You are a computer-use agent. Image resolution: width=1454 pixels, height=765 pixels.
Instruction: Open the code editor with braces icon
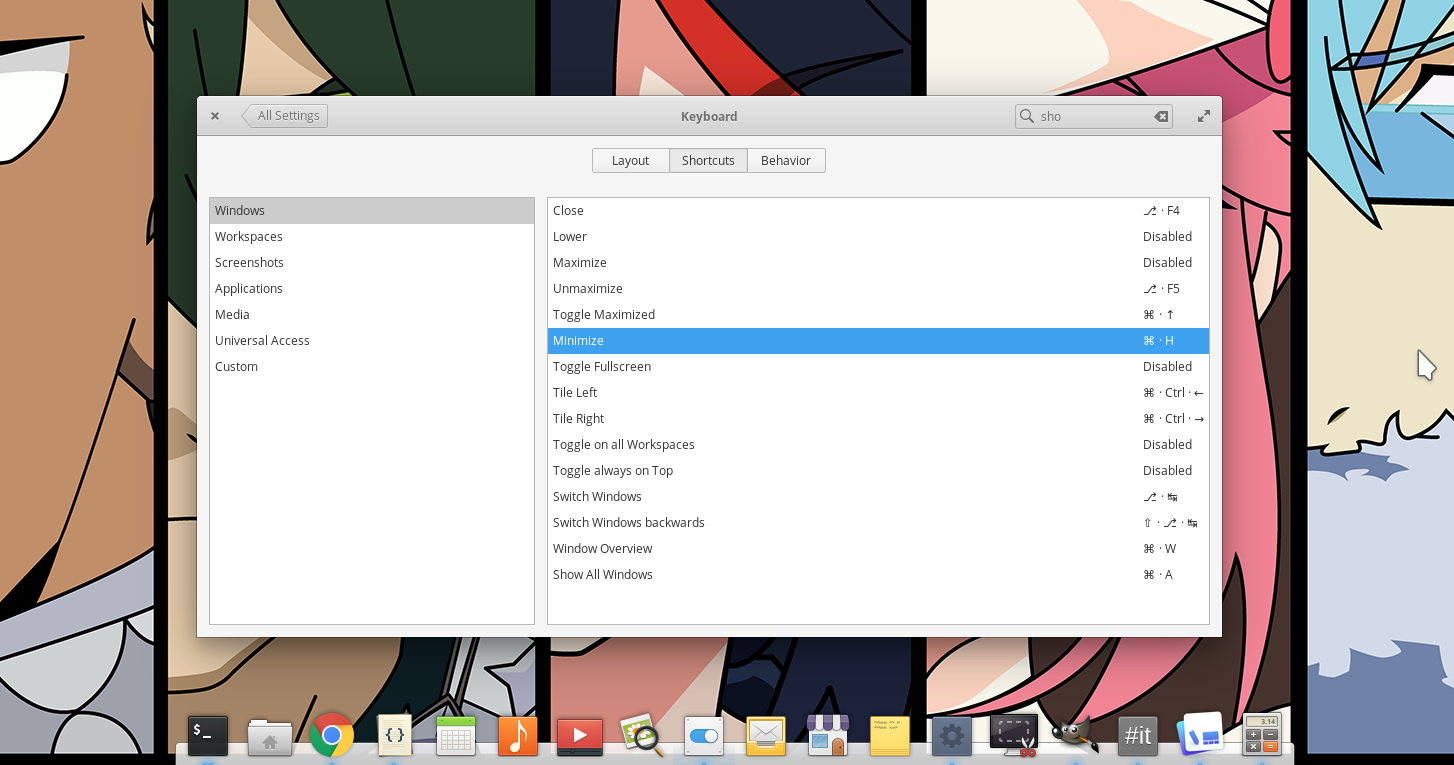[x=394, y=736]
